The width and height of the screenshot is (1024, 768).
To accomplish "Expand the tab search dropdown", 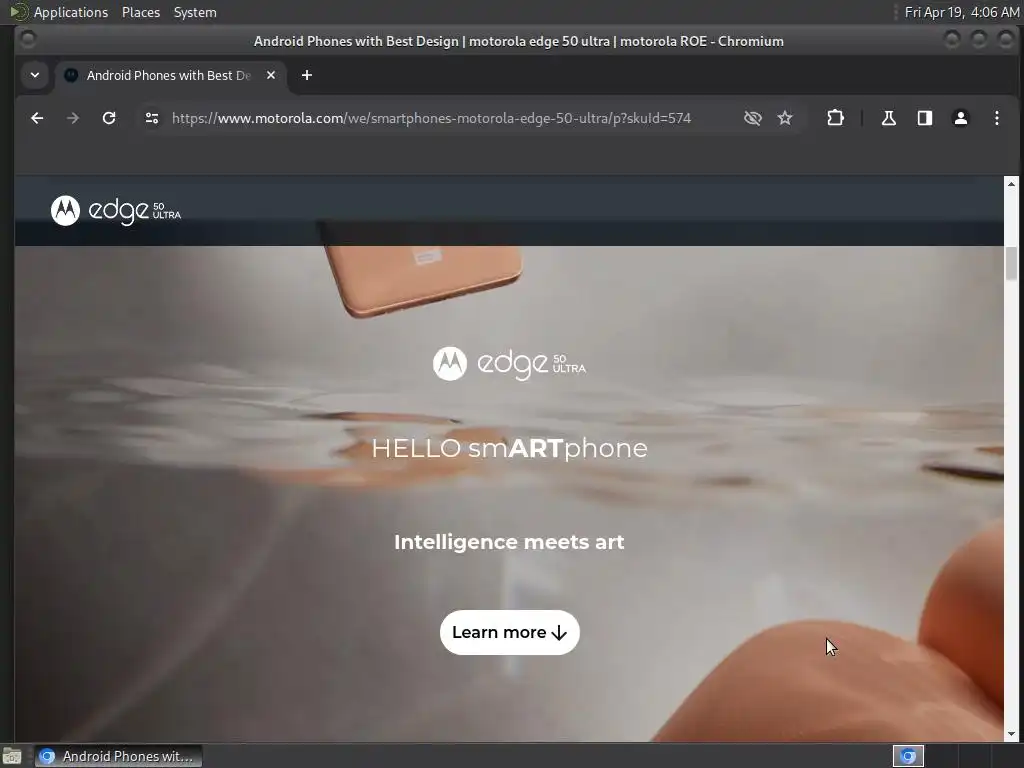I will pos(35,75).
